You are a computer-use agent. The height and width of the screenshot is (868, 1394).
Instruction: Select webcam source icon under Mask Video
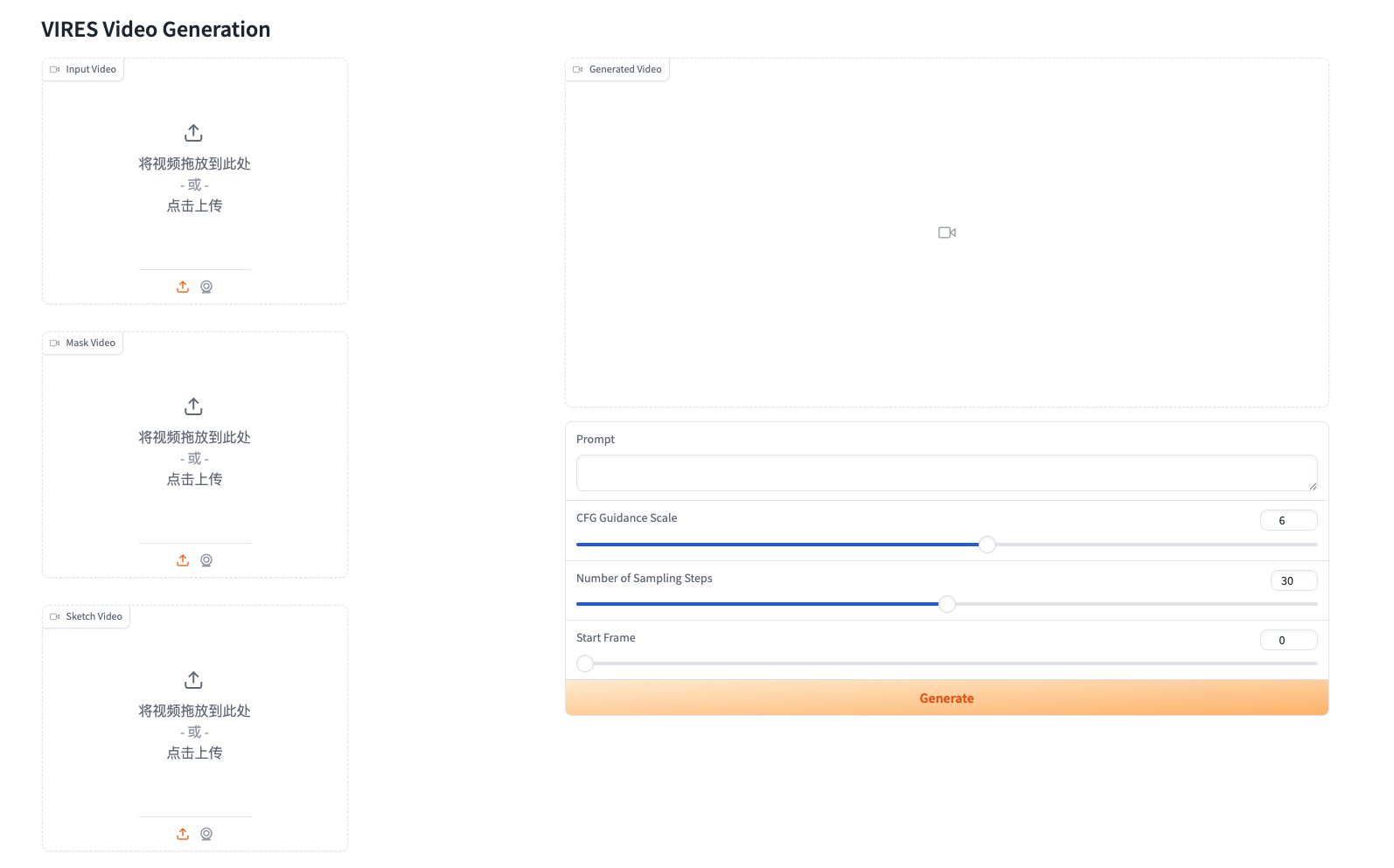pyautogui.click(x=206, y=560)
